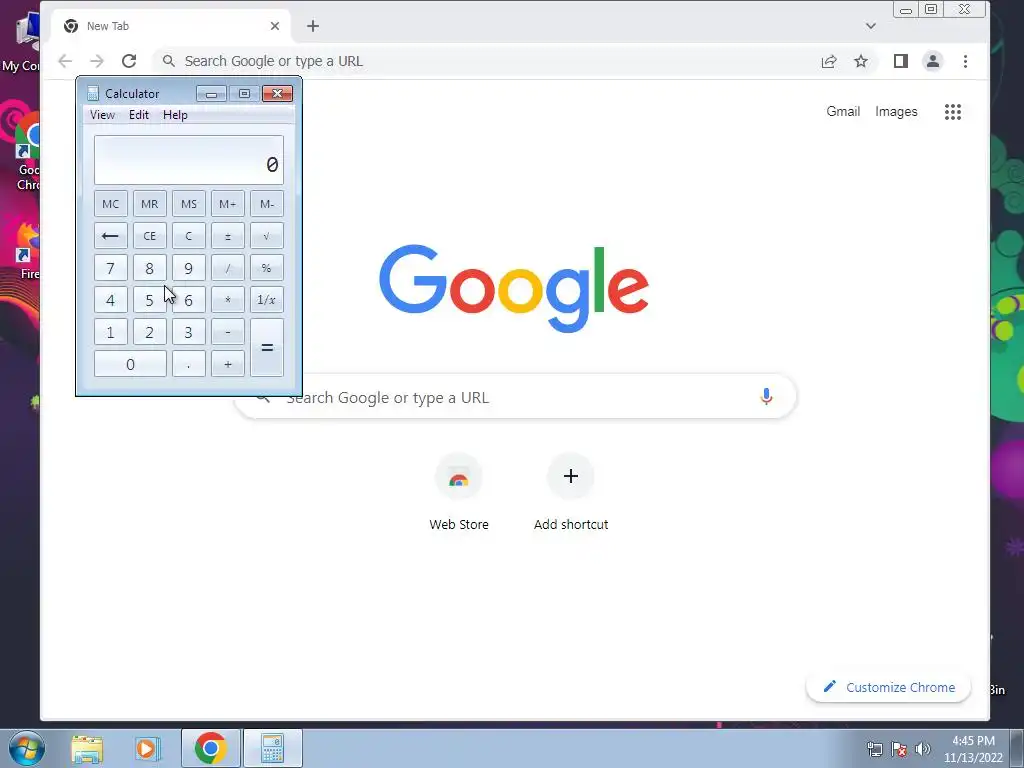Go back in Chrome
The image size is (1024, 768).
tap(65, 61)
